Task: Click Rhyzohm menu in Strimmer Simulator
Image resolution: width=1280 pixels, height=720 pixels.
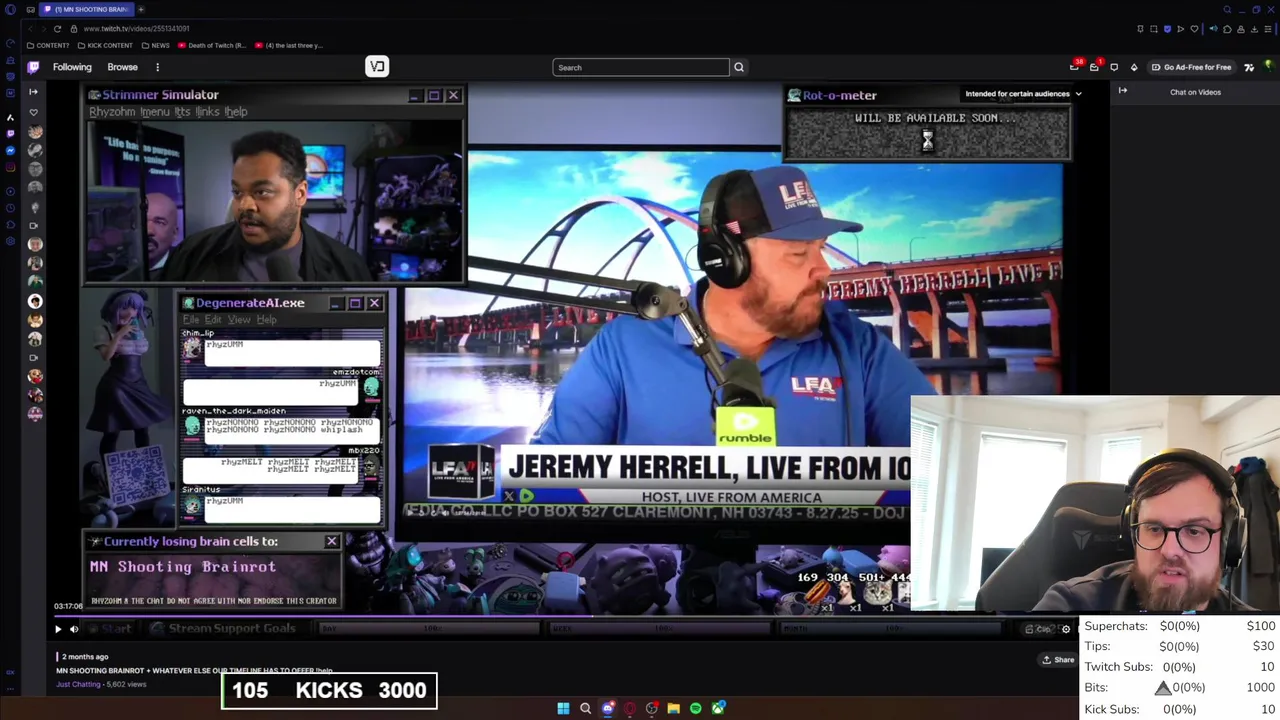Action: [112, 112]
